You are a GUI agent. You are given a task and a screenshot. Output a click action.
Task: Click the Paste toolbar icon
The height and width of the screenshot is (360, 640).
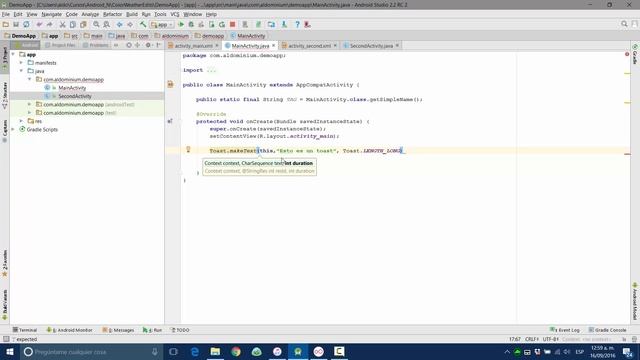coord(83,24)
